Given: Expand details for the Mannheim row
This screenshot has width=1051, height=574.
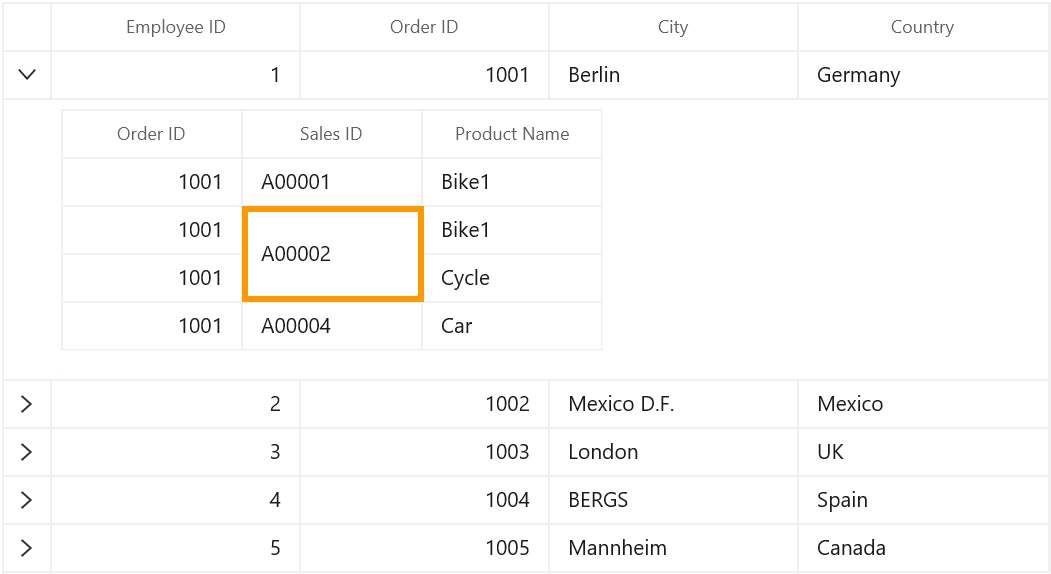Looking at the screenshot, I should coord(27,548).
